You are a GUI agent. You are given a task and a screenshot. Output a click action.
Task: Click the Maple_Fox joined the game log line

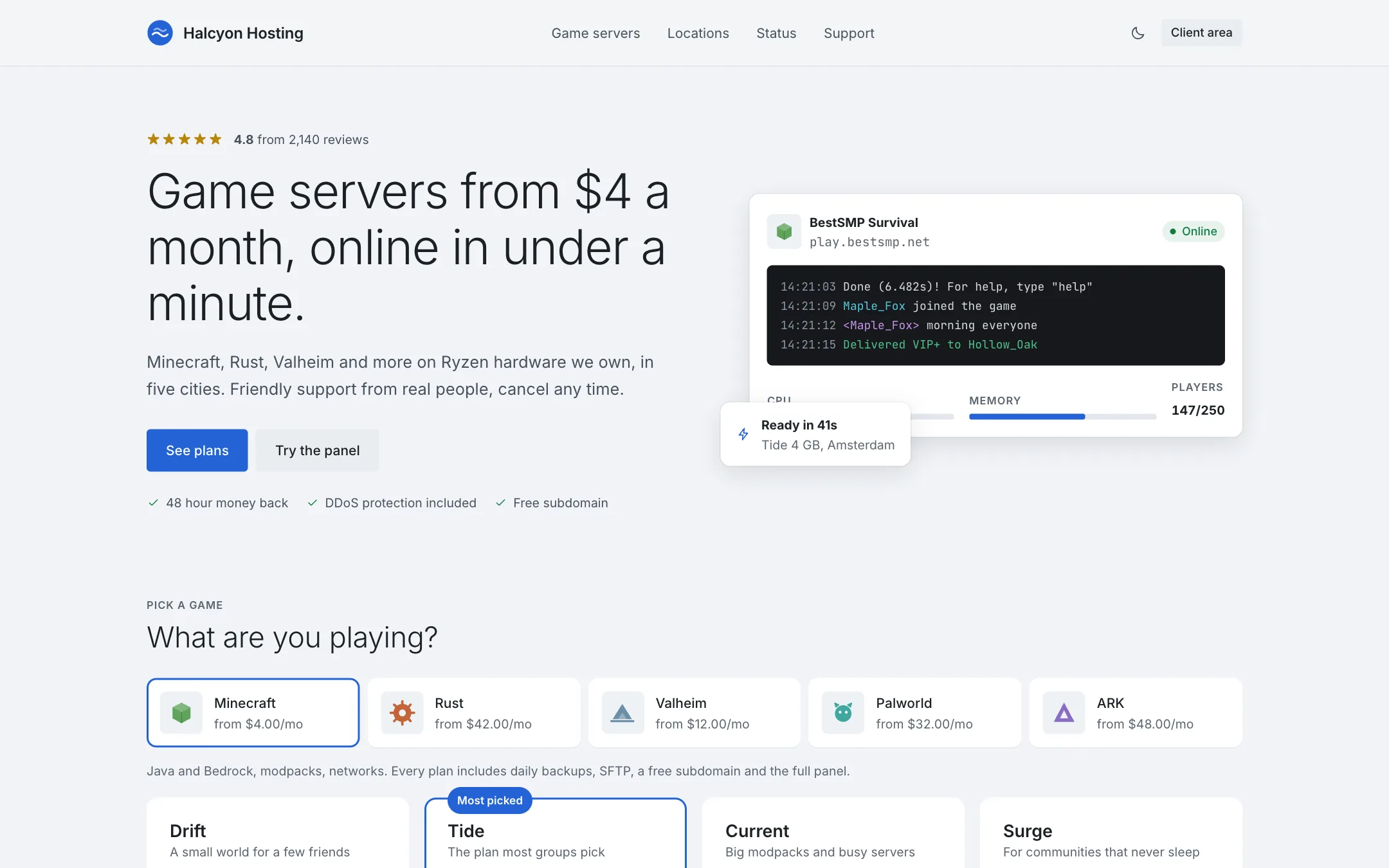tap(898, 306)
